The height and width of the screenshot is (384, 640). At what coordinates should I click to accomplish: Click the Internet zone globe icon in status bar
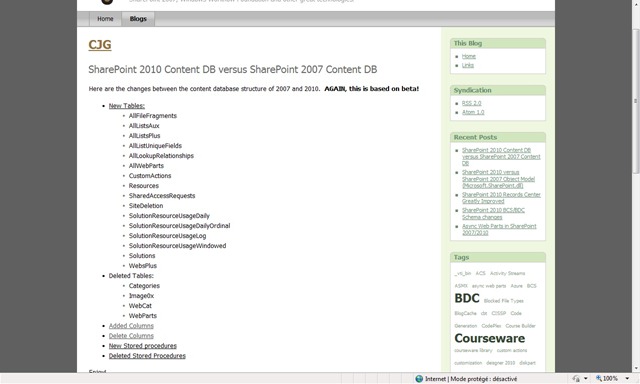point(419,379)
